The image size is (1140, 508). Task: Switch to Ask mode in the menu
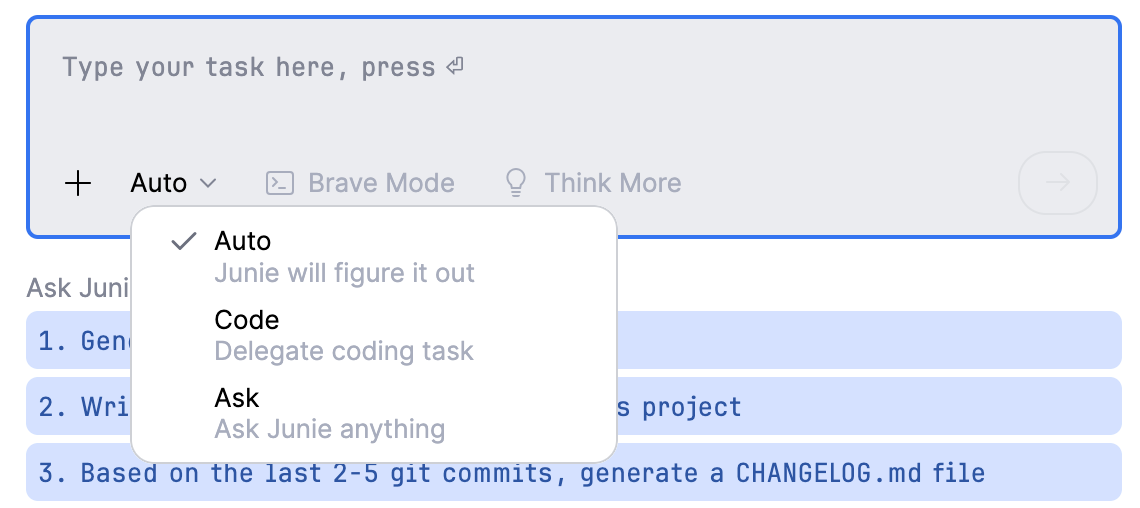[237, 398]
